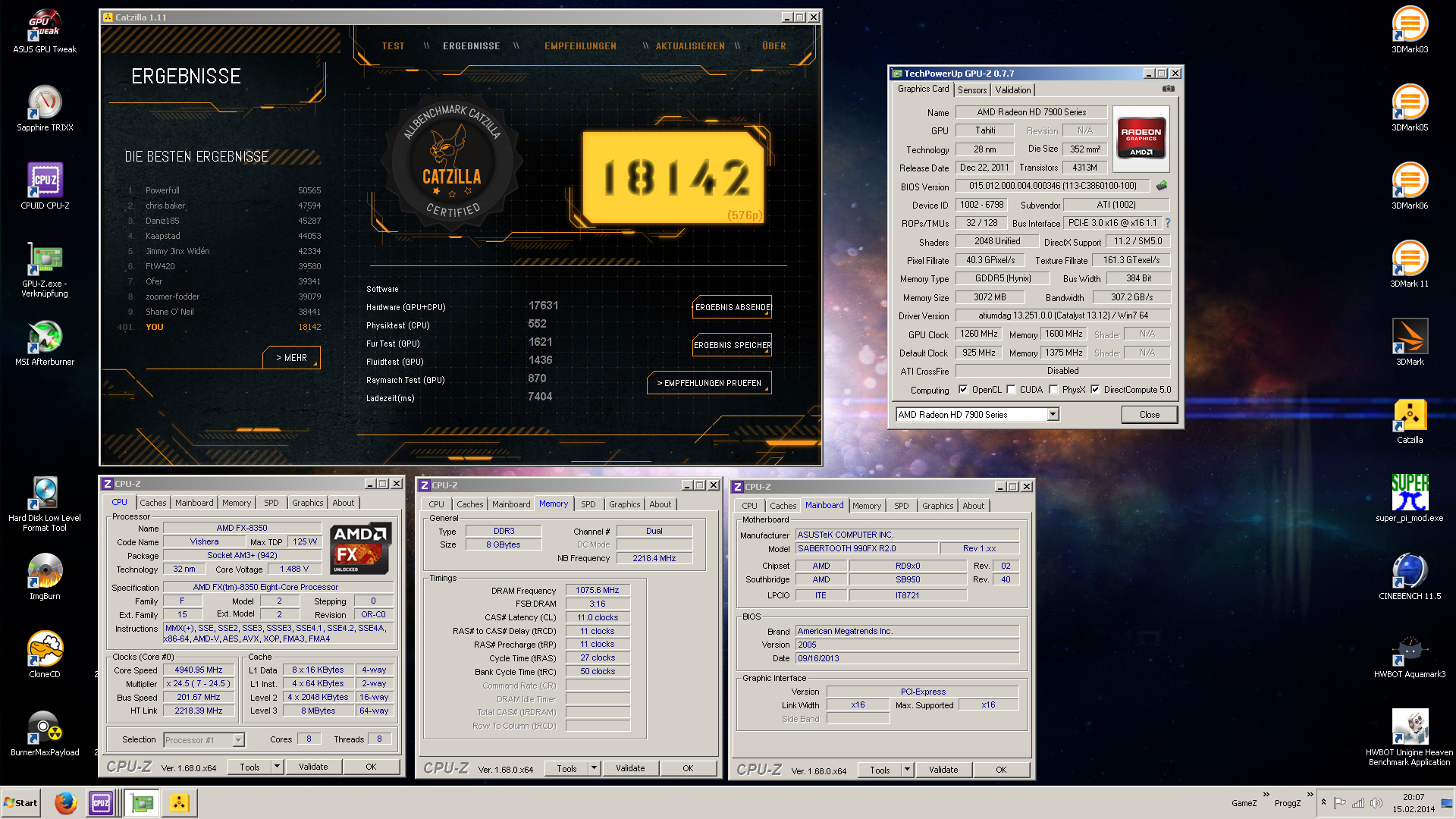Image resolution: width=1456 pixels, height=819 pixels.
Task: Click Close button in GPU-Z
Action: coord(1149,415)
